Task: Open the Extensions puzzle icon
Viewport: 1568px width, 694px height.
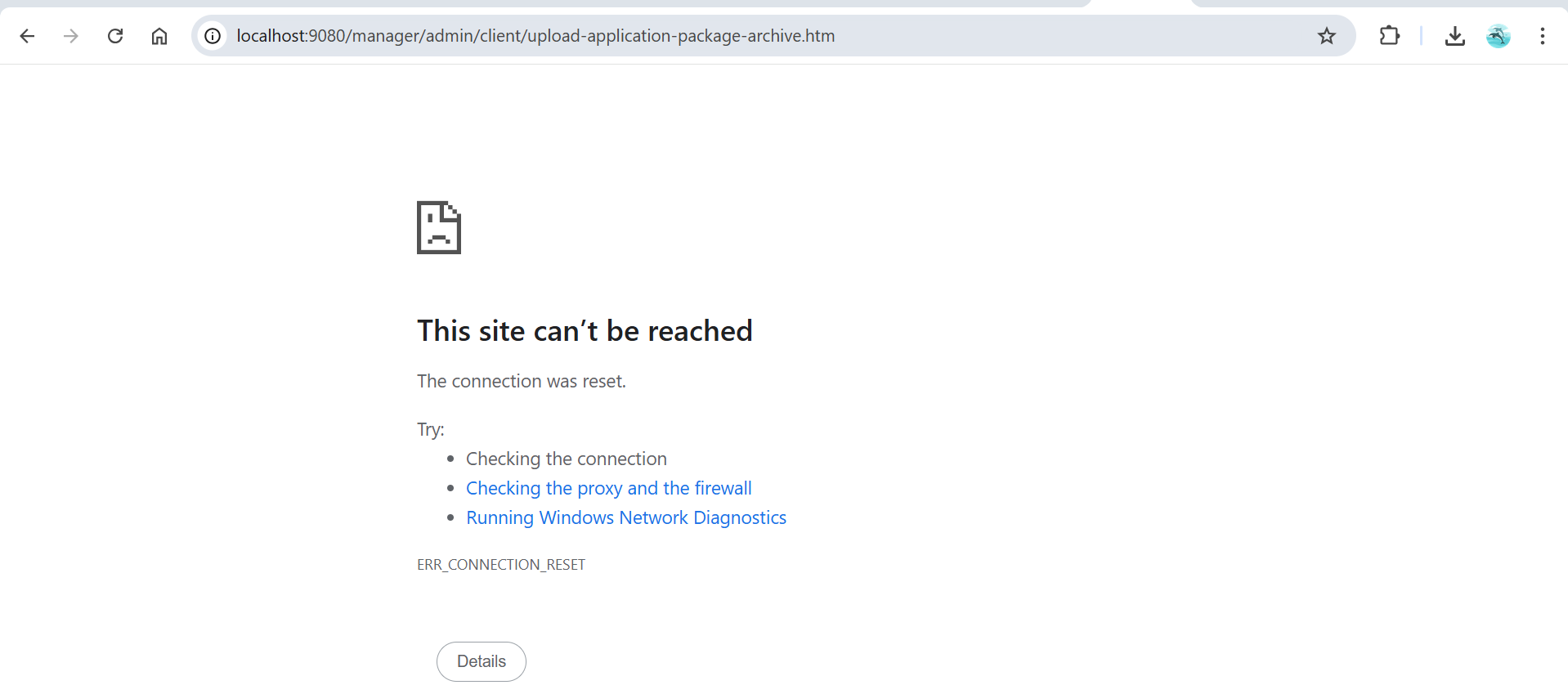Action: click(x=1389, y=36)
